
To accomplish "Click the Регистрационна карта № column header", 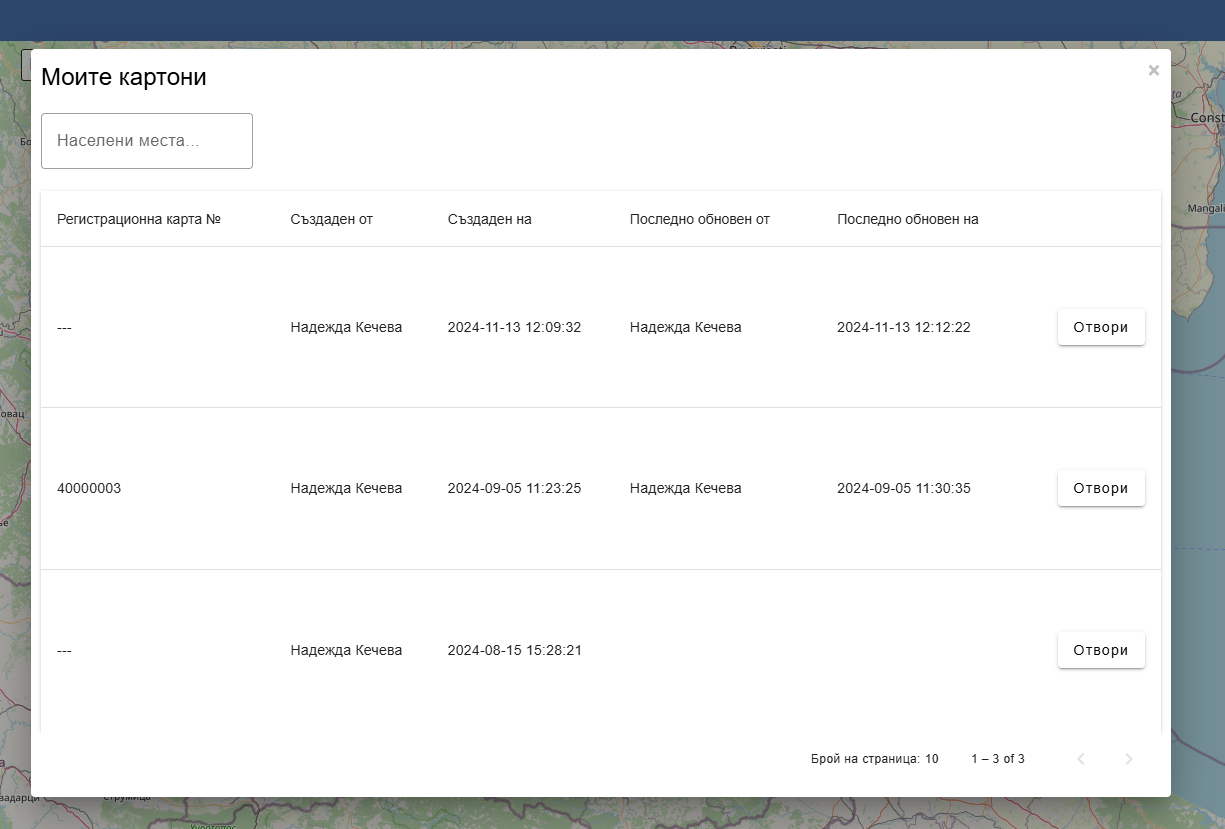I will click(x=139, y=219).
